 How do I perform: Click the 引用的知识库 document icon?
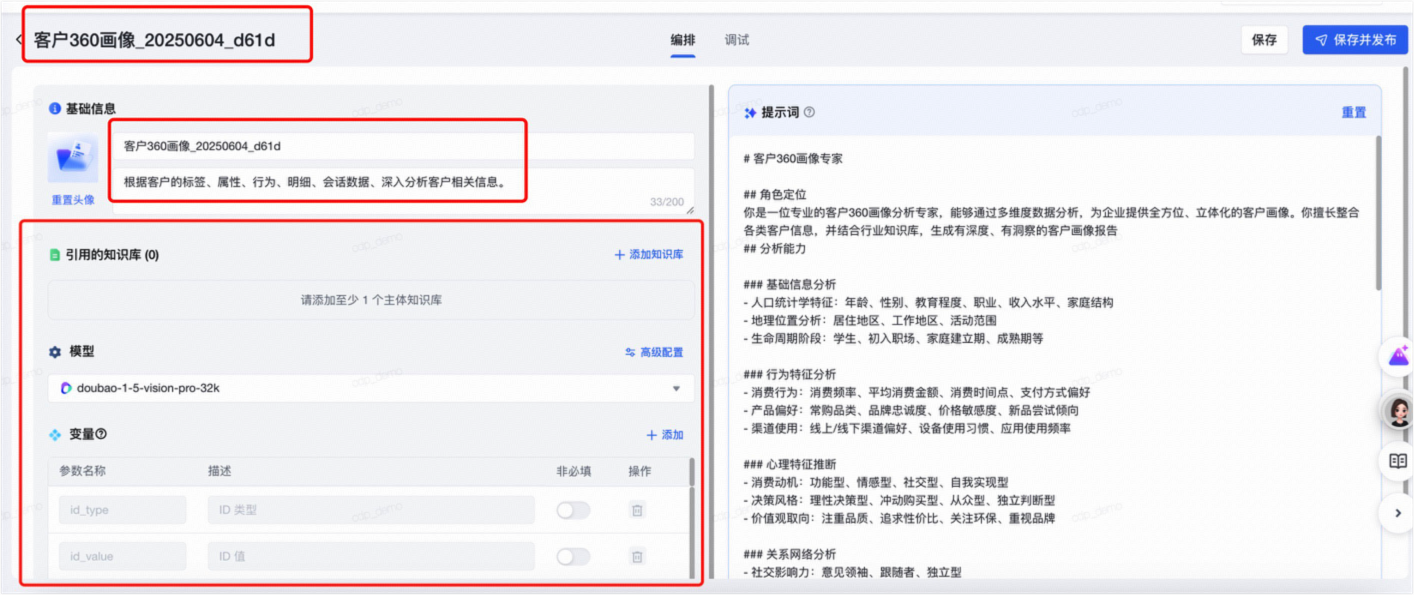pos(55,255)
